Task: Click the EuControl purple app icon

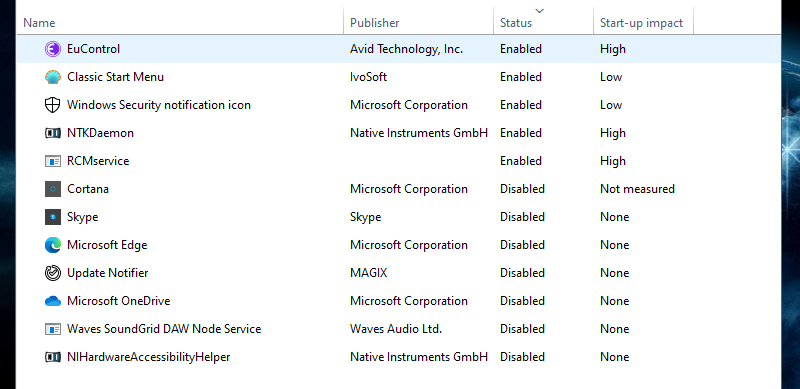Action: click(x=53, y=49)
